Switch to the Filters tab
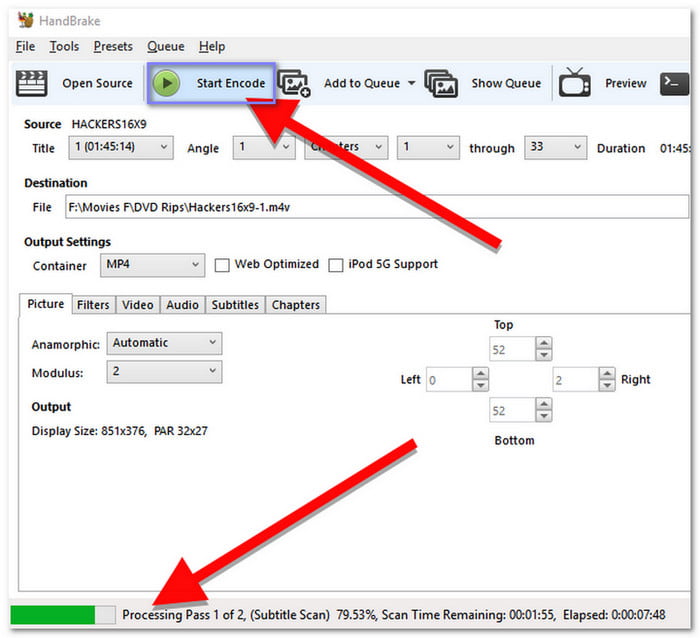The width and height of the screenshot is (700, 638). [93, 305]
